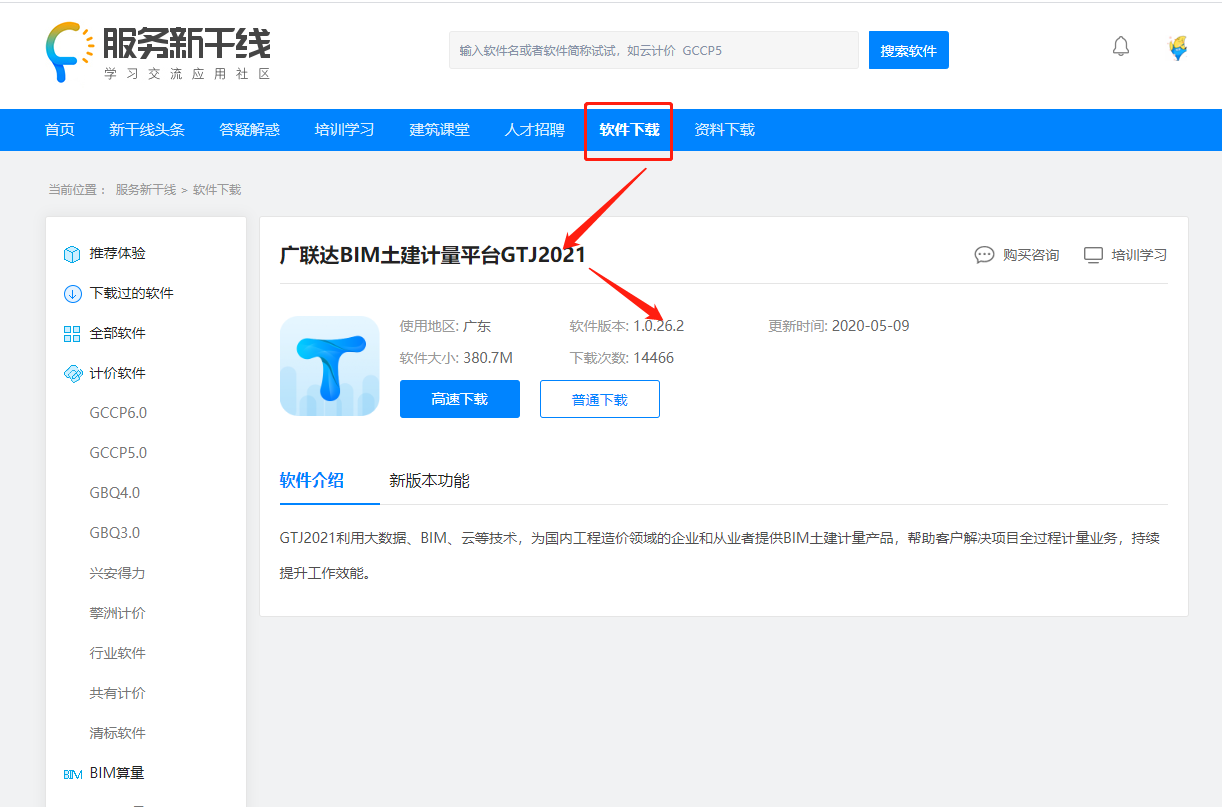Image resolution: width=1222 pixels, height=807 pixels.
Task: Select 擎洲计价 in sidebar list
Action: pyautogui.click(x=118, y=613)
